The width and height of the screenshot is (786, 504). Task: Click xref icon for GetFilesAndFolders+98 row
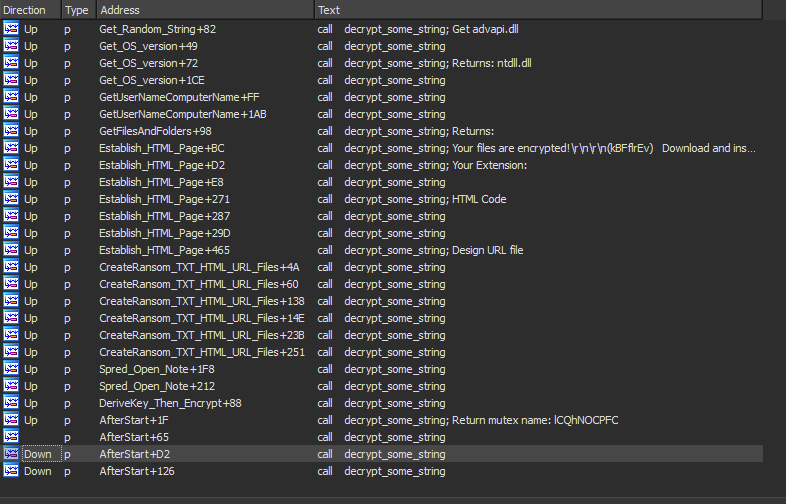(x=11, y=131)
